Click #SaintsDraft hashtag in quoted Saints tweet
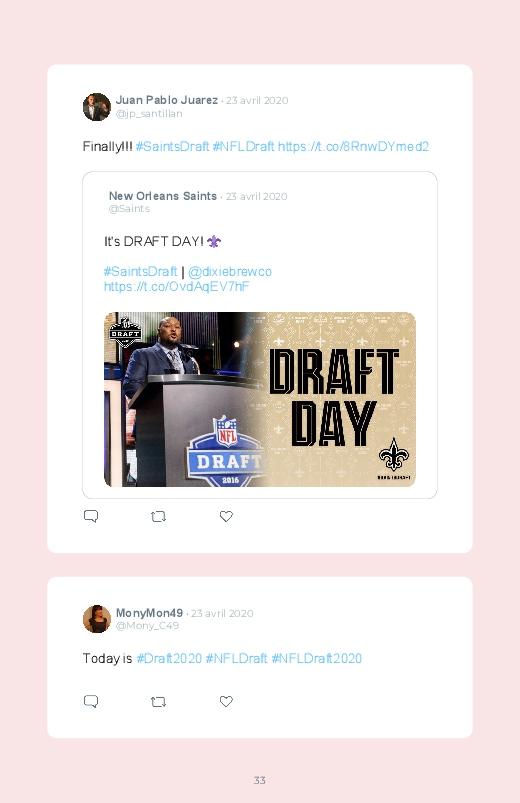Screen dimensions: 520x803 pyautogui.click(x=140, y=271)
